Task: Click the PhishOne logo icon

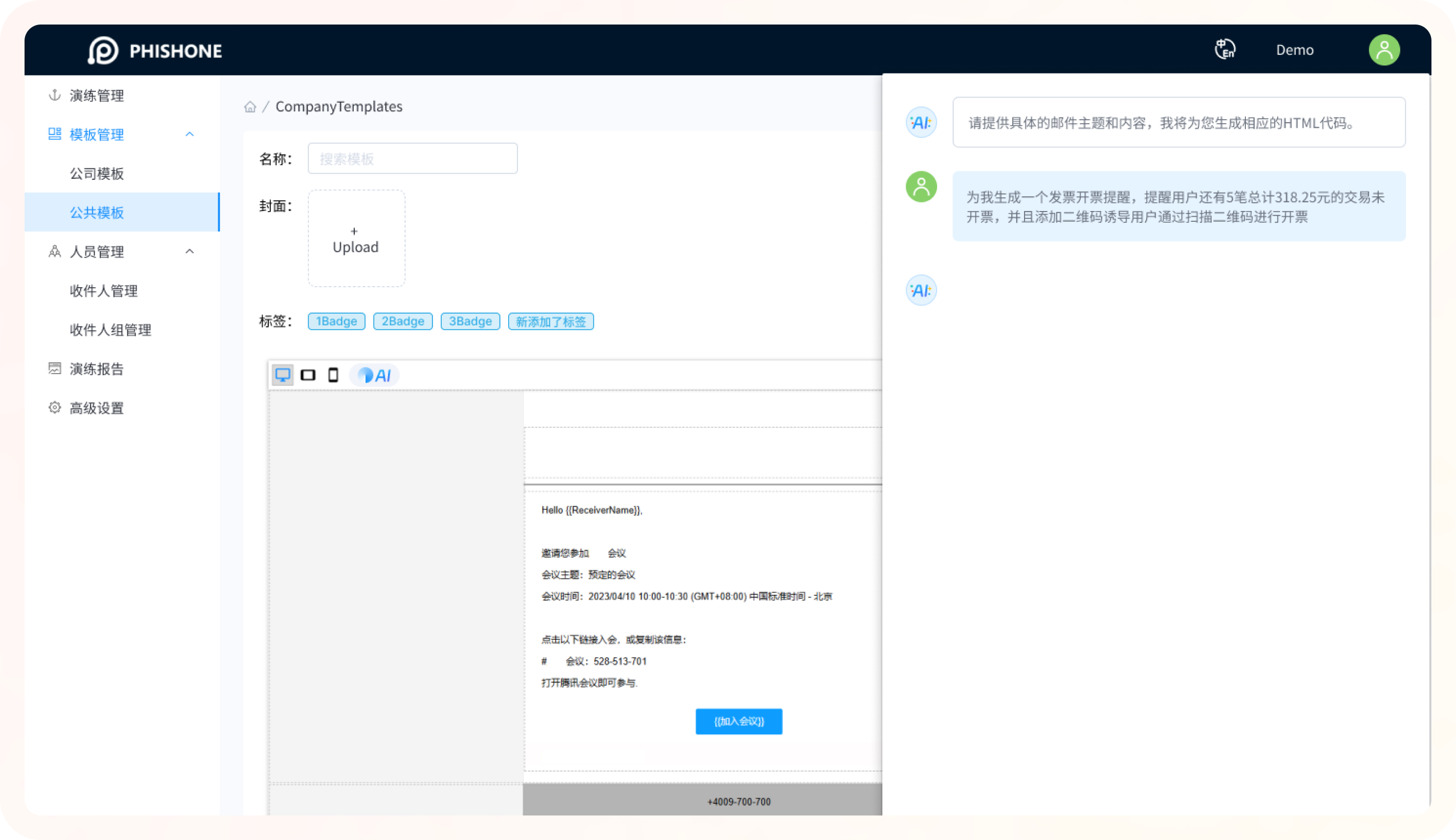Action: tap(103, 50)
